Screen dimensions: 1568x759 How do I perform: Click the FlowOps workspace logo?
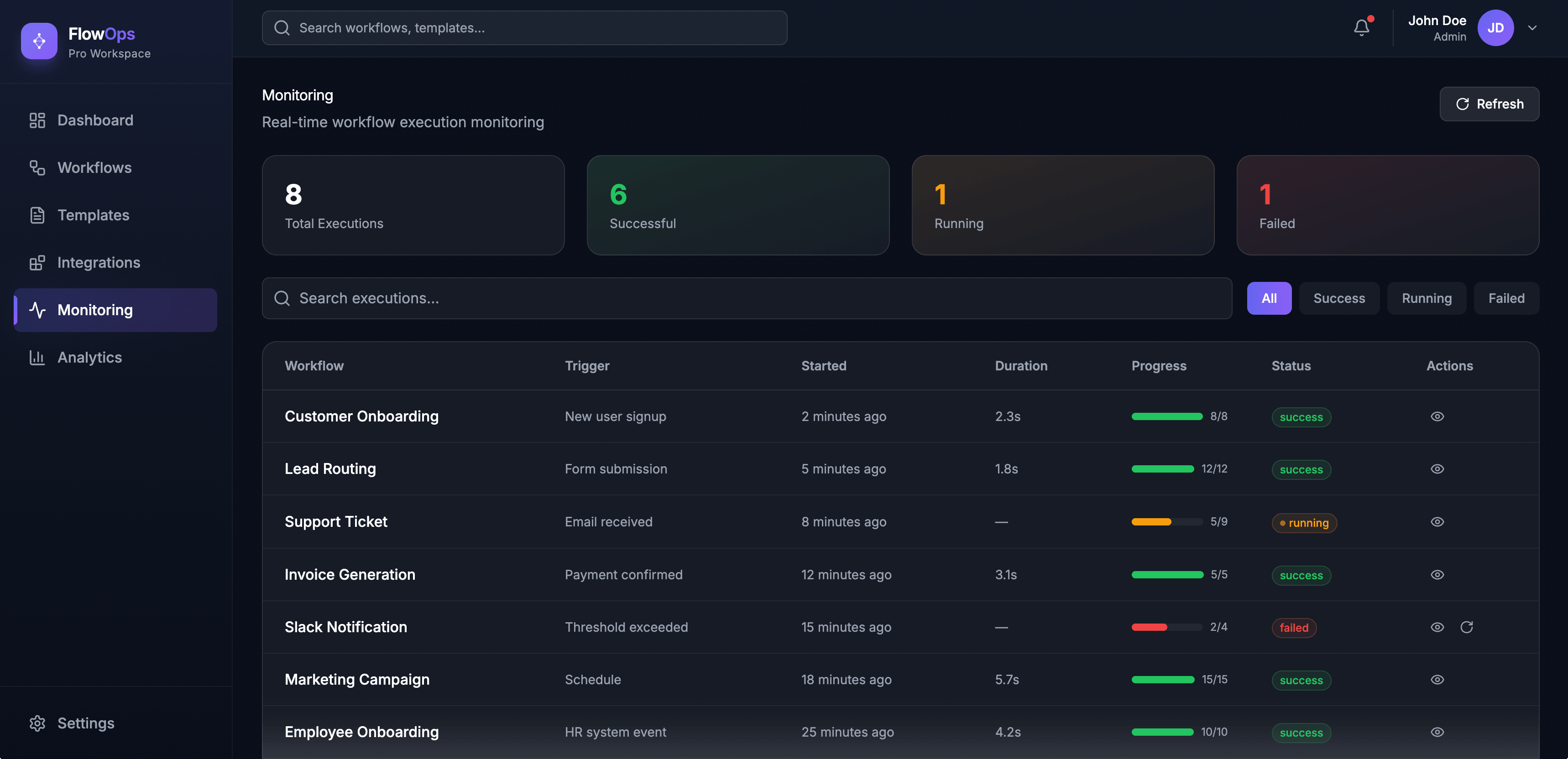coord(39,42)
